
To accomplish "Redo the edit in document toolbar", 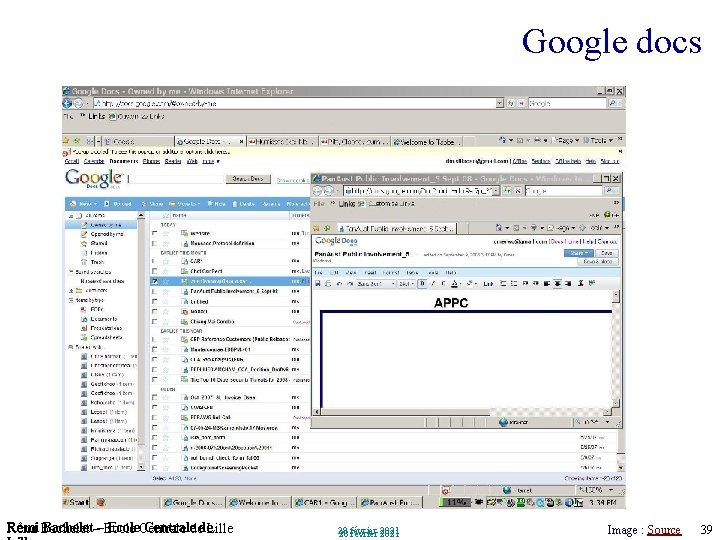I will 350,284.
